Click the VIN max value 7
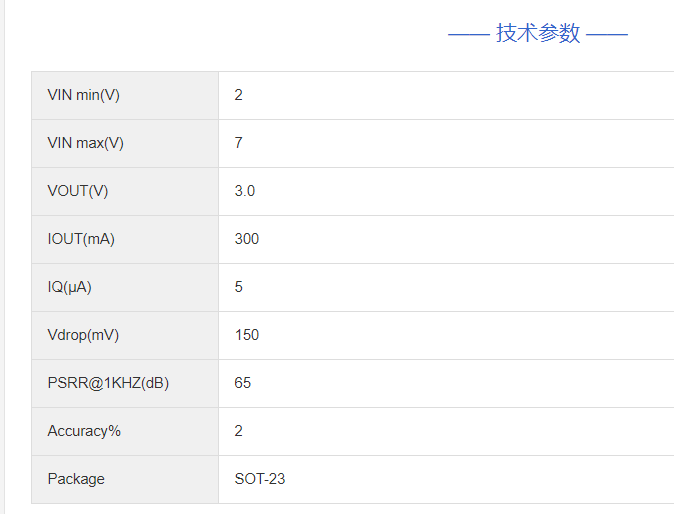 pyautogui.click(x=239, y=143)
